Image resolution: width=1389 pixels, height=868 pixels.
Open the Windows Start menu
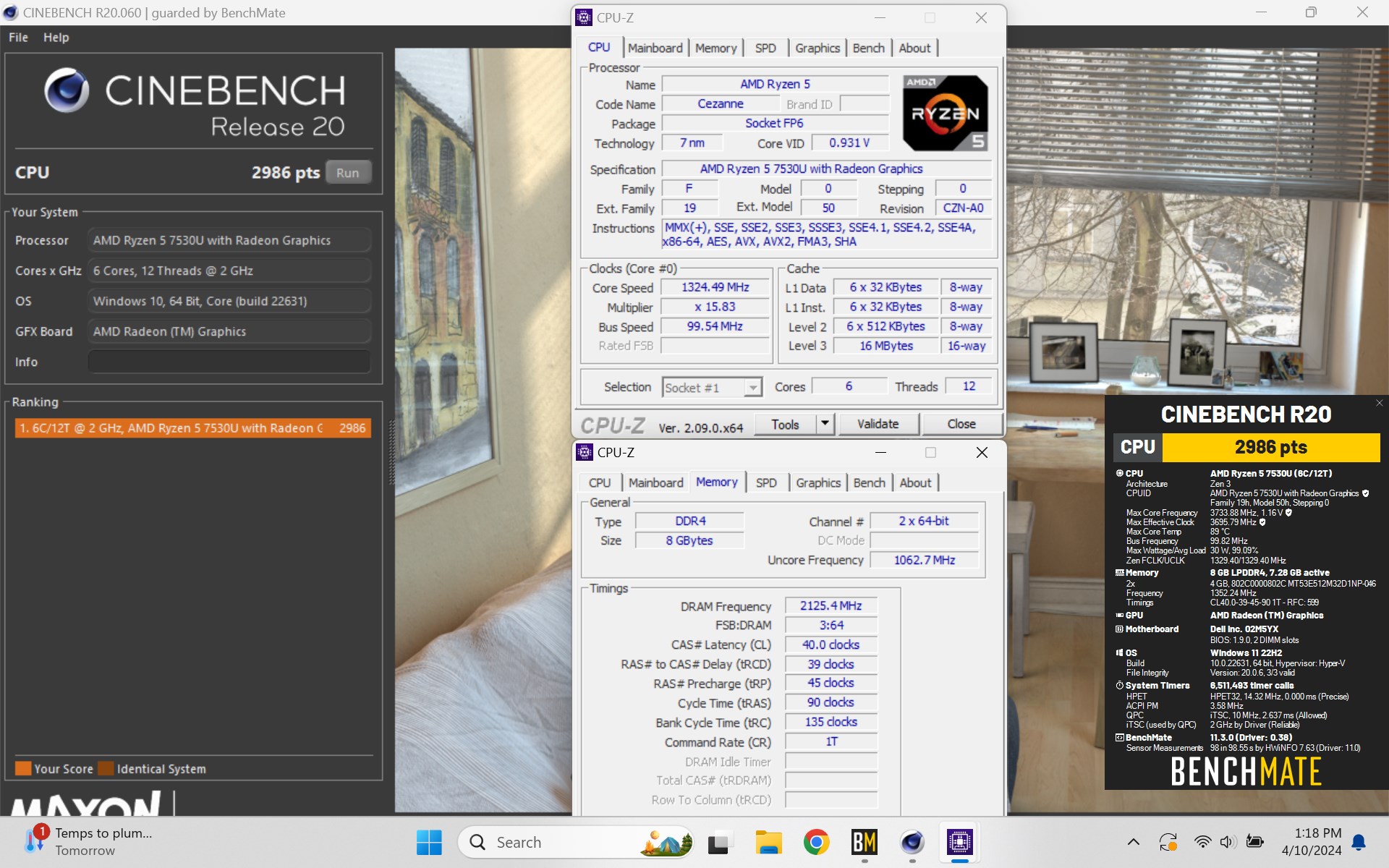[429, 842]
